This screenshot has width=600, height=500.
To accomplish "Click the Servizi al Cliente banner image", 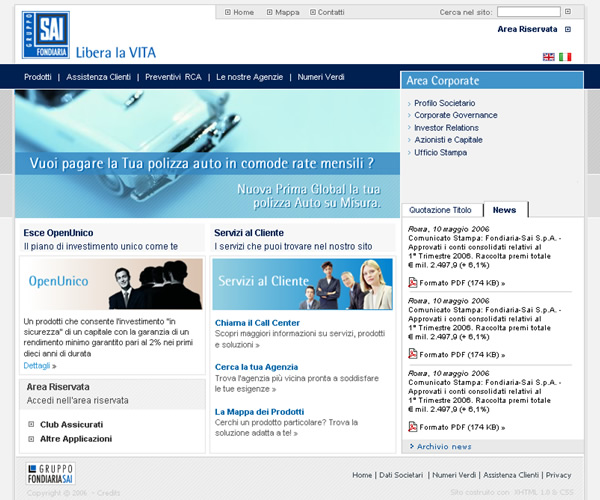I will 302,284.
